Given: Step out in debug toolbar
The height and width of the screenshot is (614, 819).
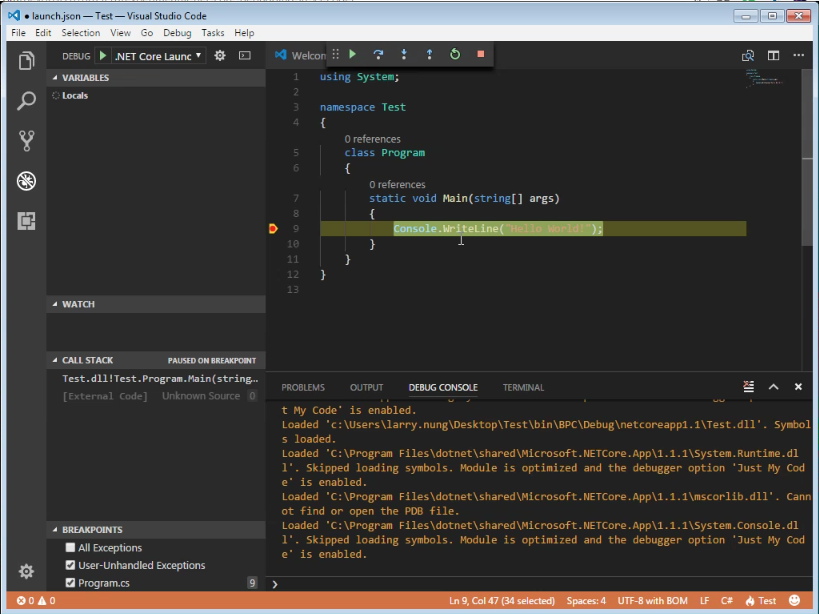Looking at the screenshot, I should [429, 54].
